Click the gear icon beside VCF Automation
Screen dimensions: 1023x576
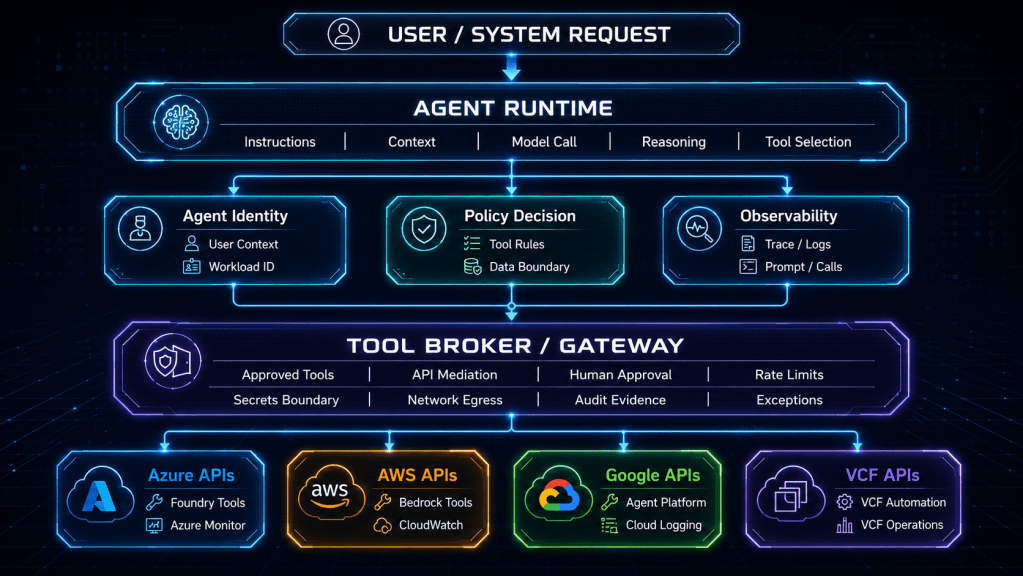tap(844, 502)
